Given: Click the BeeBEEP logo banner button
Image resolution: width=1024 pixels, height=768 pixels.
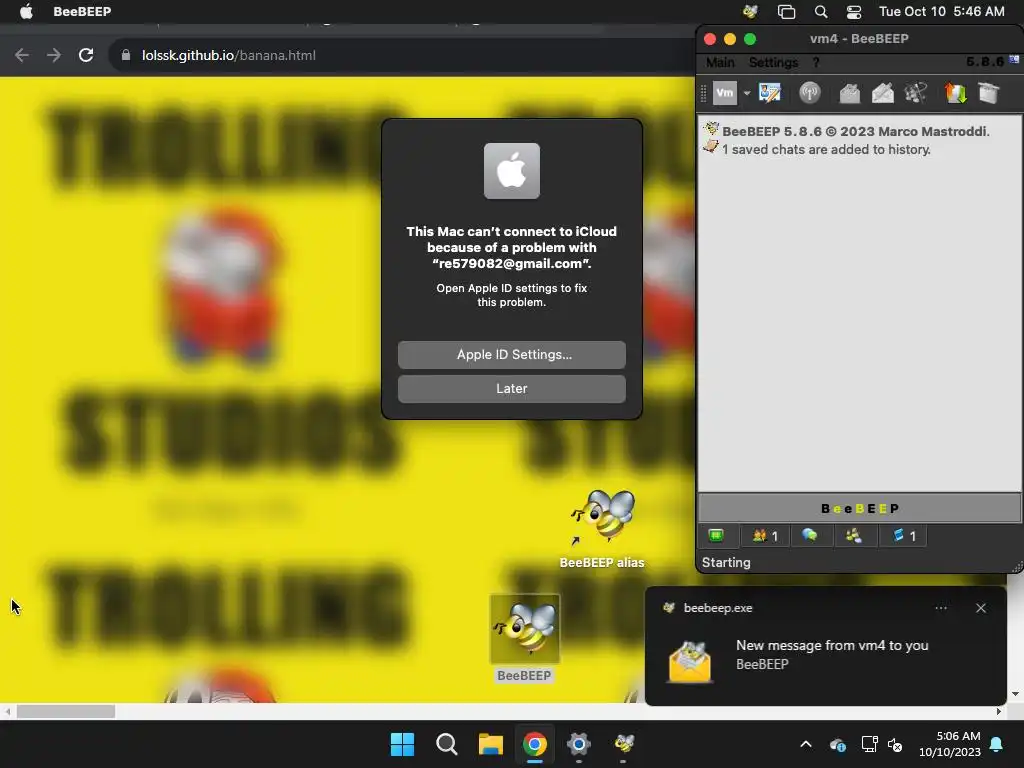Looking at the screenshot, I should (859, 508).
